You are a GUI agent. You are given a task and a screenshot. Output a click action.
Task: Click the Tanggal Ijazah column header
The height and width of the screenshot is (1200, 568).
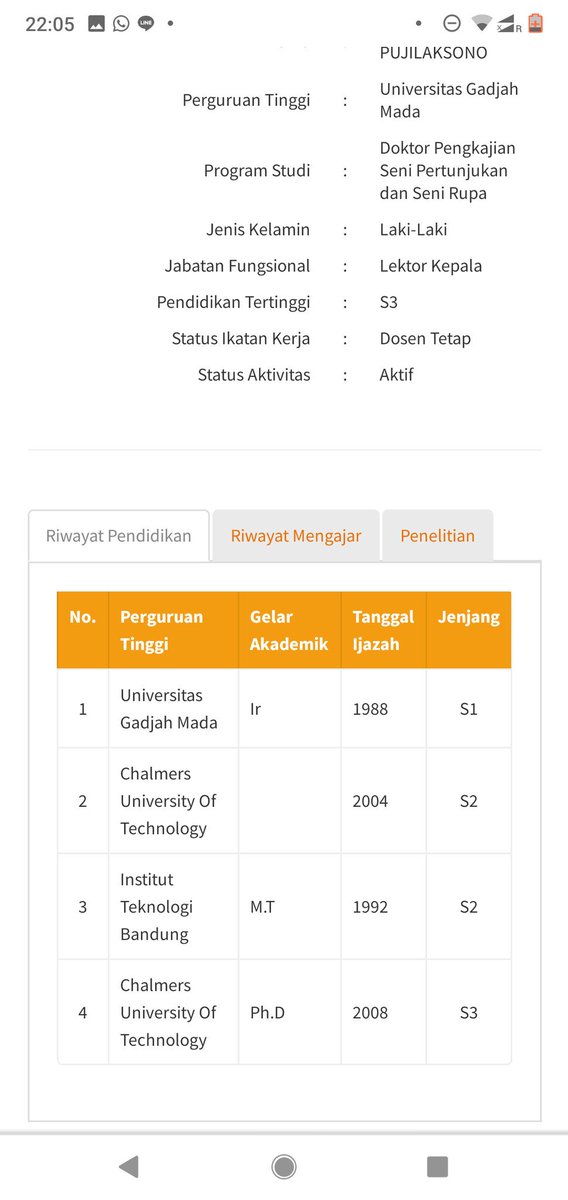(x=383, y=630)
